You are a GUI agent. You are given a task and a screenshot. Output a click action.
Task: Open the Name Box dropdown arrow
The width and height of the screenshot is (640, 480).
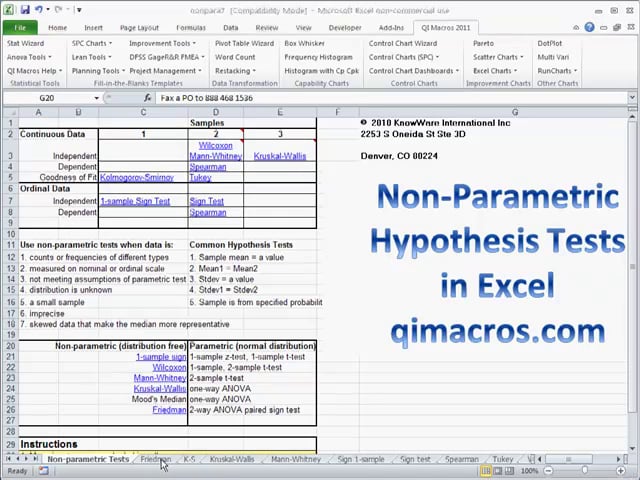tap(96, 98)
